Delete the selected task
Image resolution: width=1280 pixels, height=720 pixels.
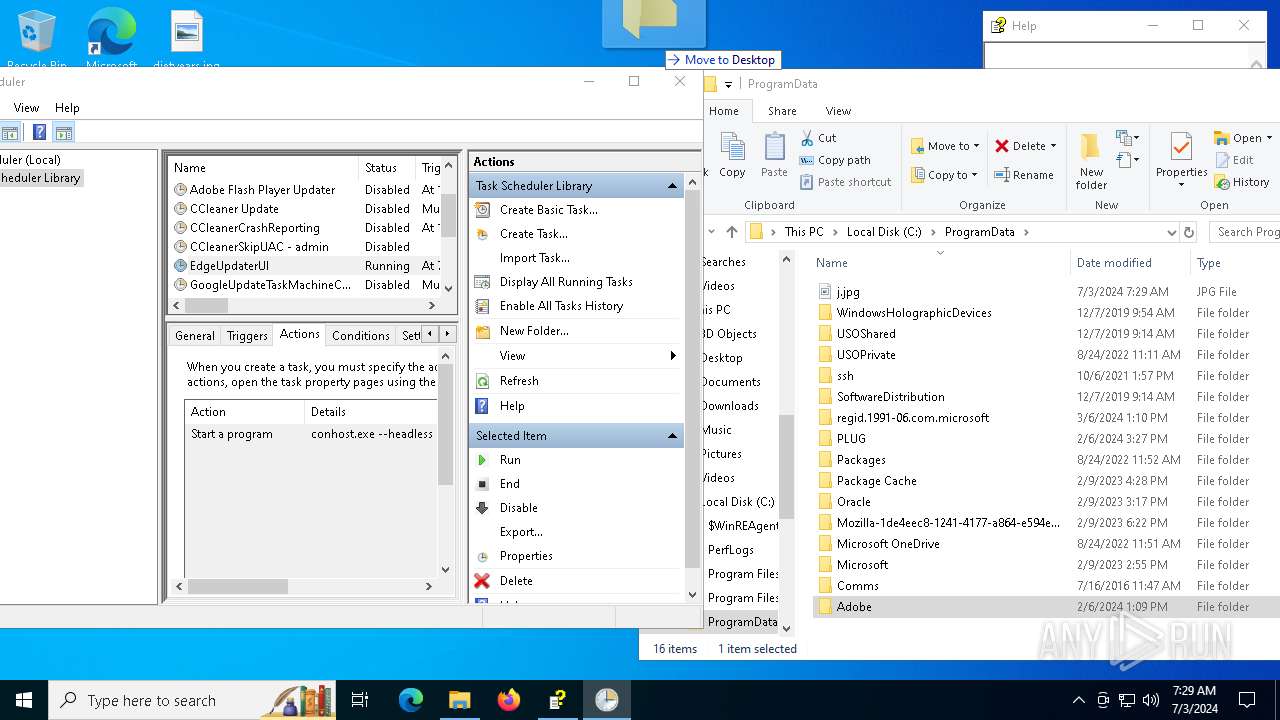516,581
